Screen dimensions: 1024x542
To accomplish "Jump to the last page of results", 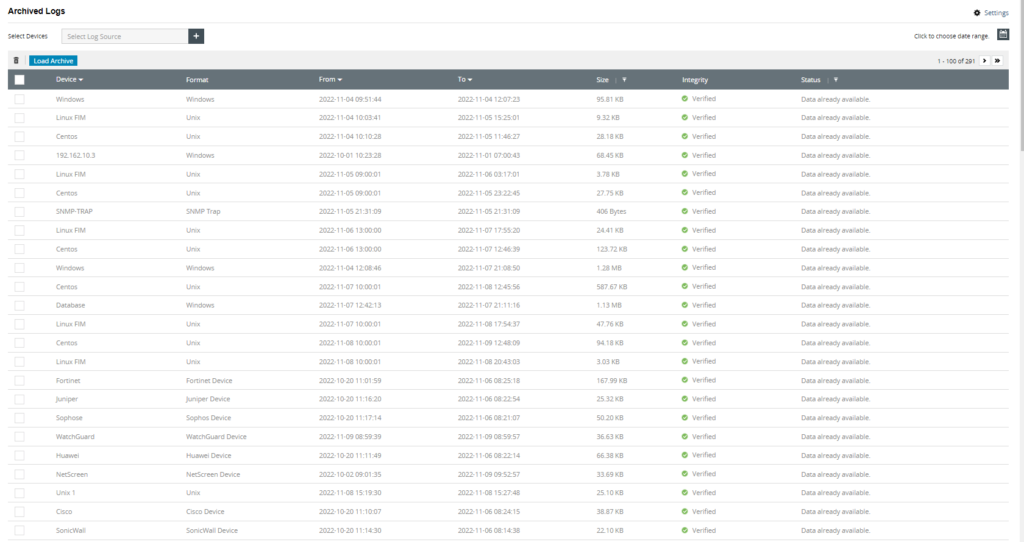I will click(998, 61).
